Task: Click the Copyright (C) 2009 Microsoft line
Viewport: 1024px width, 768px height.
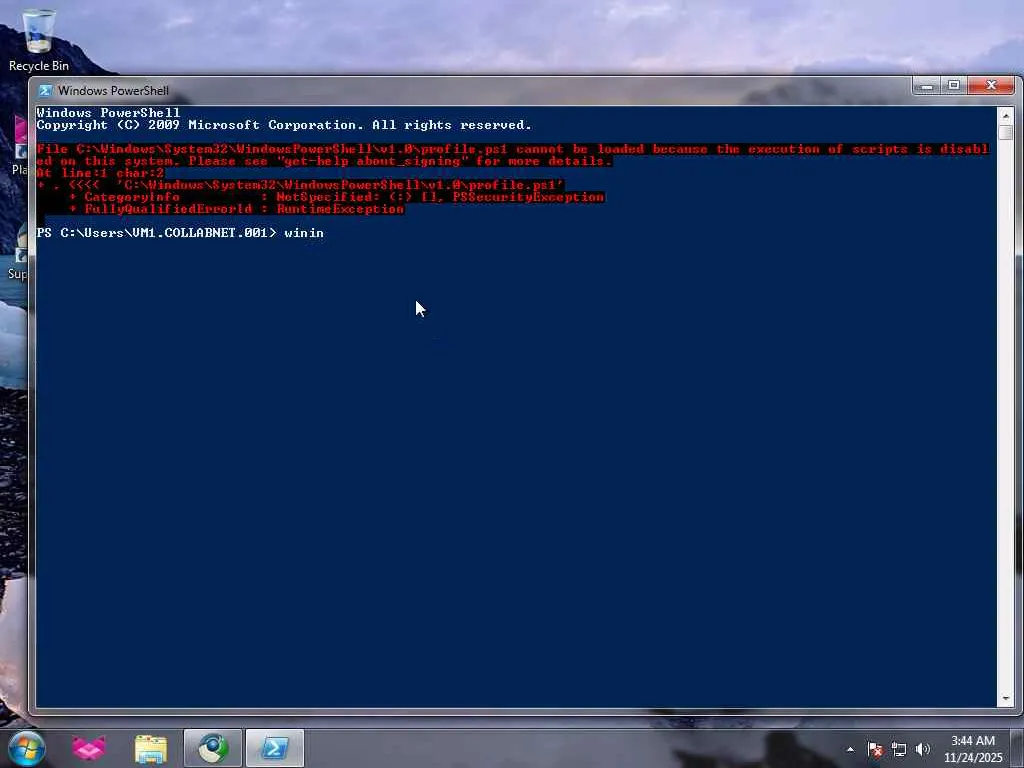Action: pos(284,125)
